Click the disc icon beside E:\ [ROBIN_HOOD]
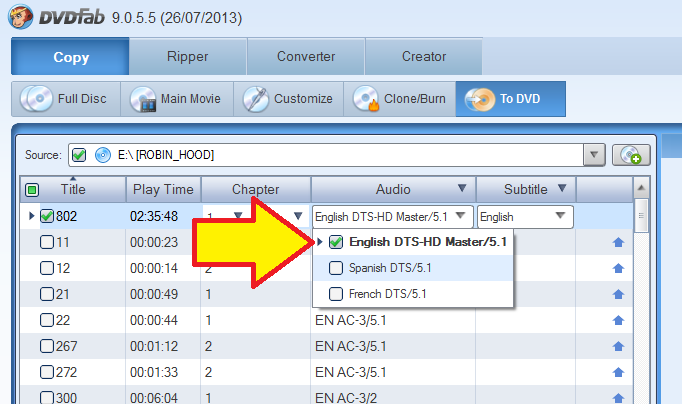The height and width of the screenshot is (404, 682). [x=103, y=155]
